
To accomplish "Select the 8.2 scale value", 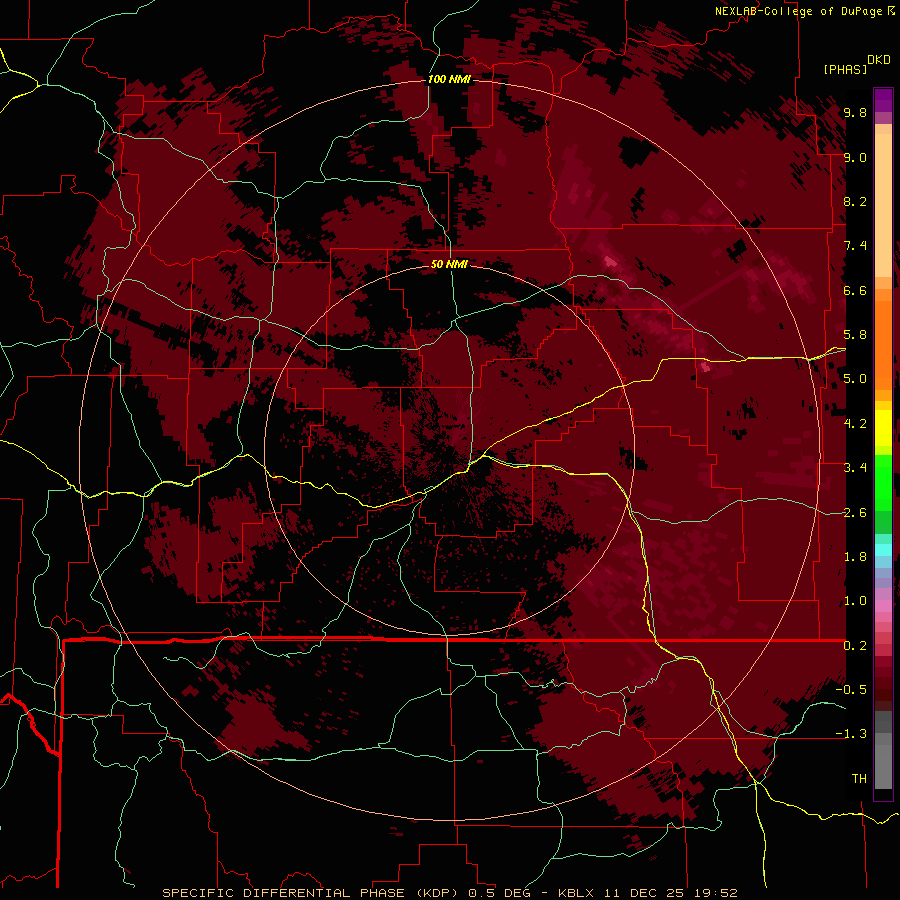I will tap(855, 201).
